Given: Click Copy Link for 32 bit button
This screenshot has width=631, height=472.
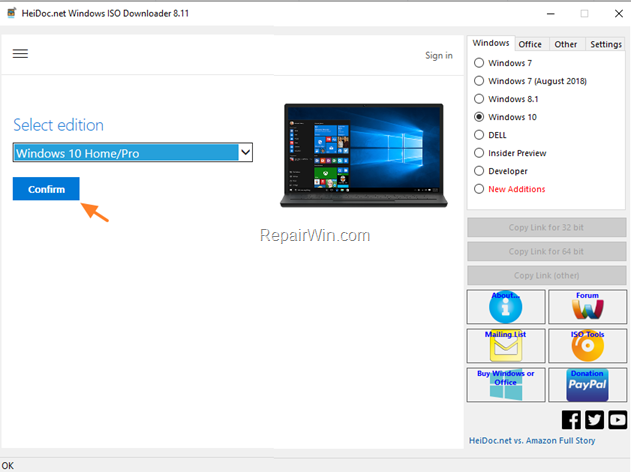Looking at the screenshot, I should (546, 227).
